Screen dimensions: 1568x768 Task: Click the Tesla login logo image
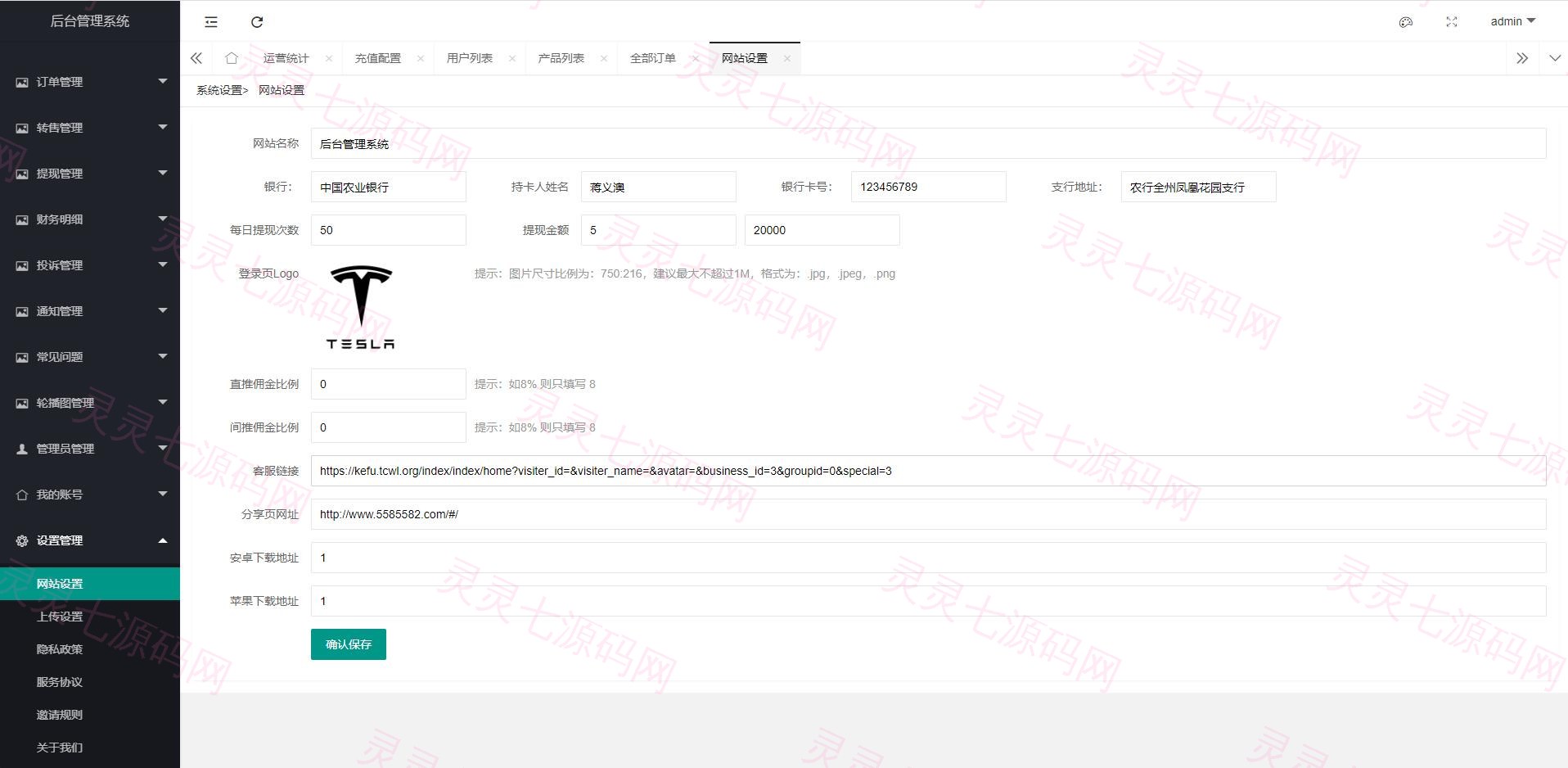click(361, 308)
